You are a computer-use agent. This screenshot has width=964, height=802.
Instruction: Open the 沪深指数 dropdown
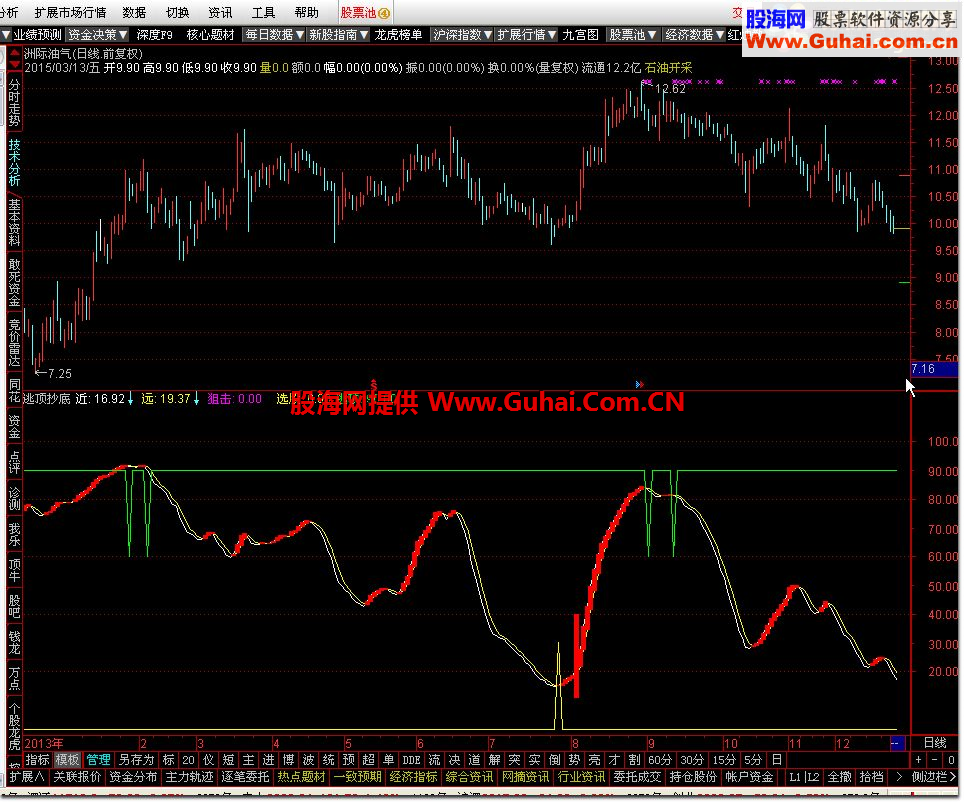click(x=462, y=35)
